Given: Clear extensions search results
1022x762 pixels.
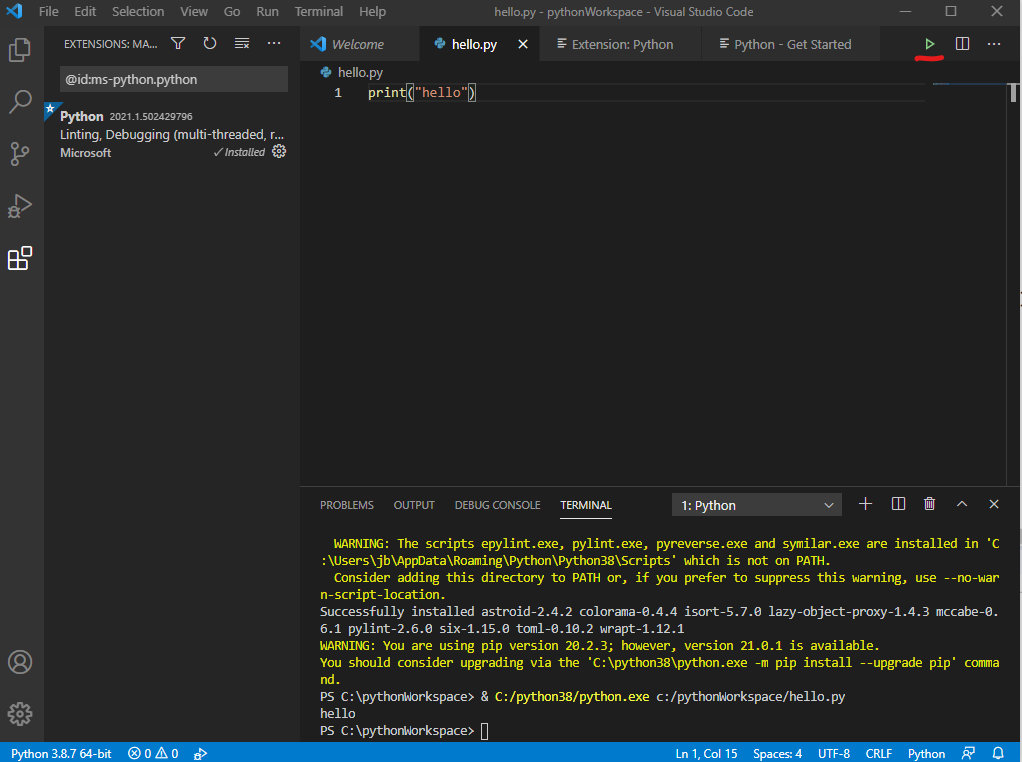Looking at the screenshot, I should pyautogui.click(x=242, y=44).
